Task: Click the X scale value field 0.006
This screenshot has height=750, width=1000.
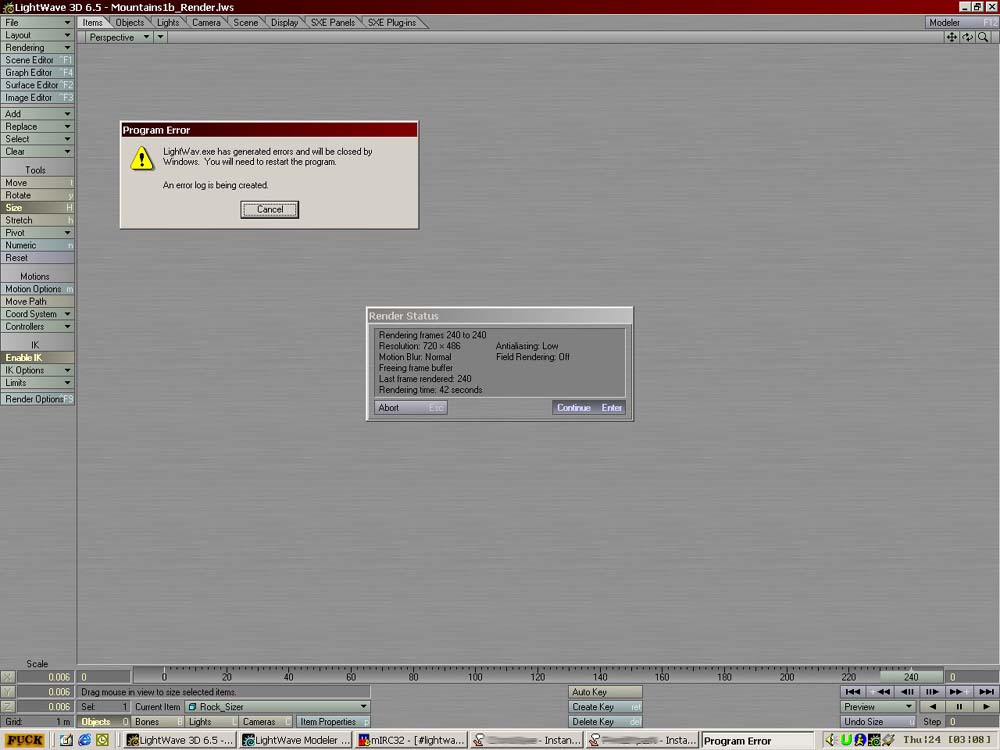Action: pyautogui.click(x=45, y=677)
